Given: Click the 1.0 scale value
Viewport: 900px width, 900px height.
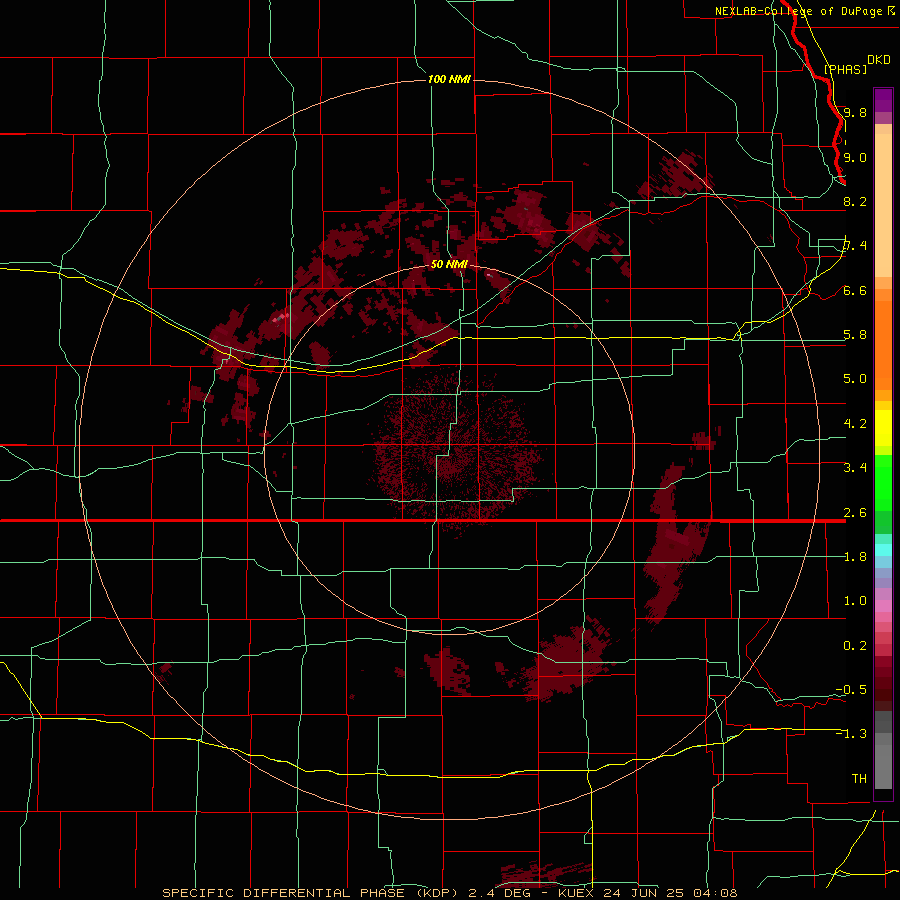Looking at the screenshot, I should 855,601.
